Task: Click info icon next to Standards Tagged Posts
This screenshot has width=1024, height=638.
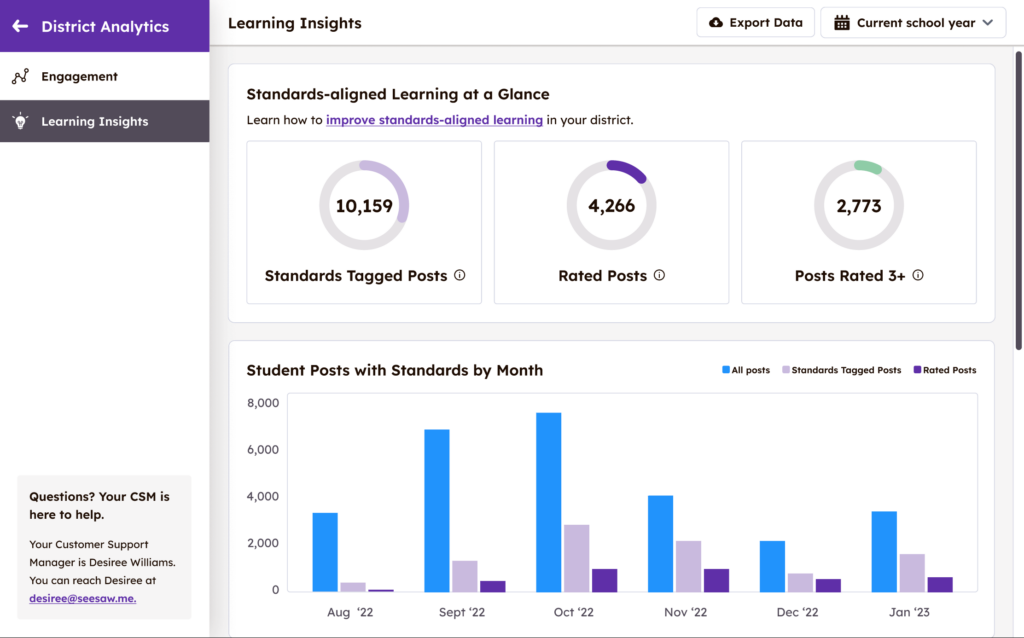Action: [460, 275]
